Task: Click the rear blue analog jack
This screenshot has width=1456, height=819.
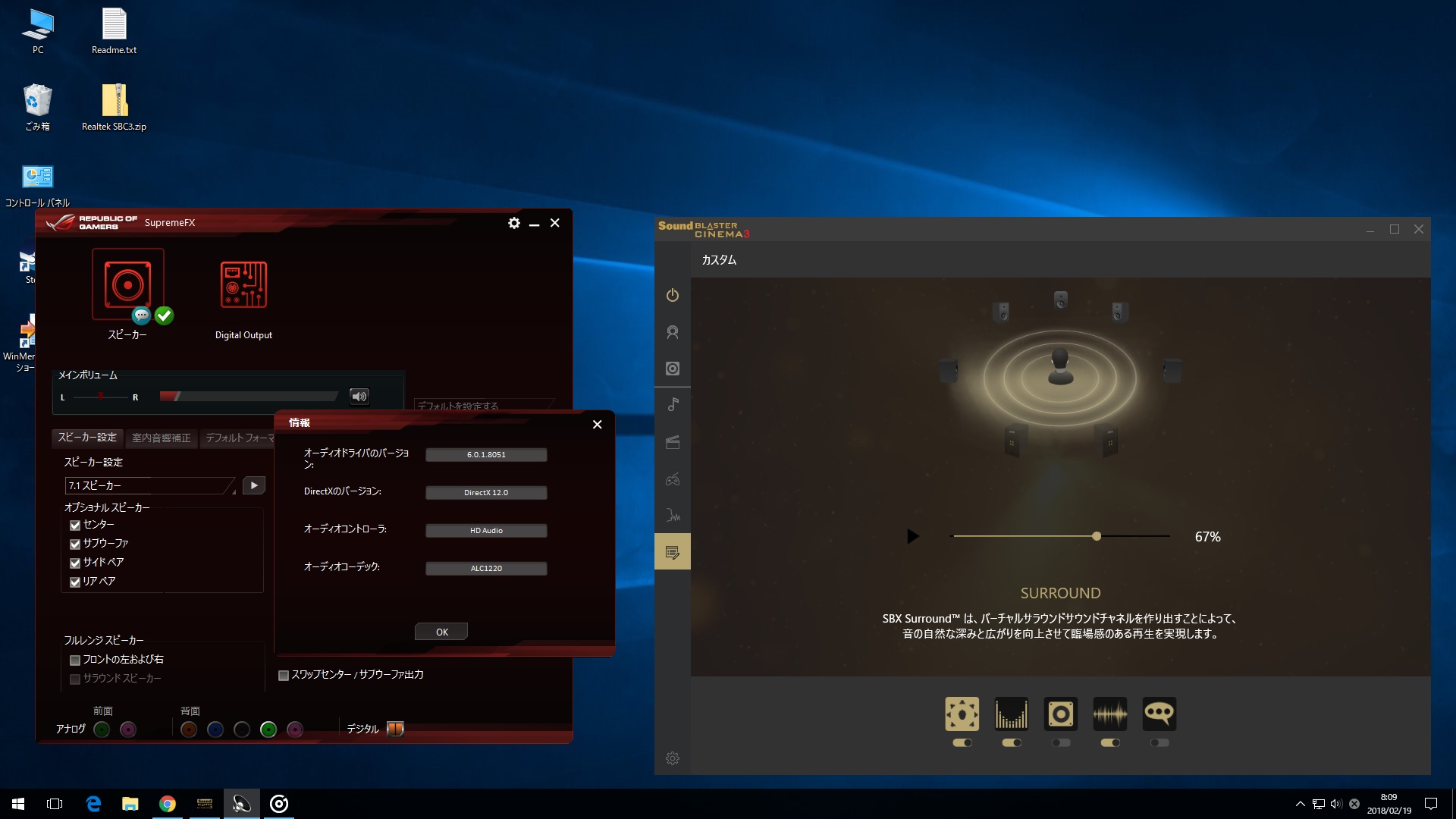Action: tap(215, 730)
